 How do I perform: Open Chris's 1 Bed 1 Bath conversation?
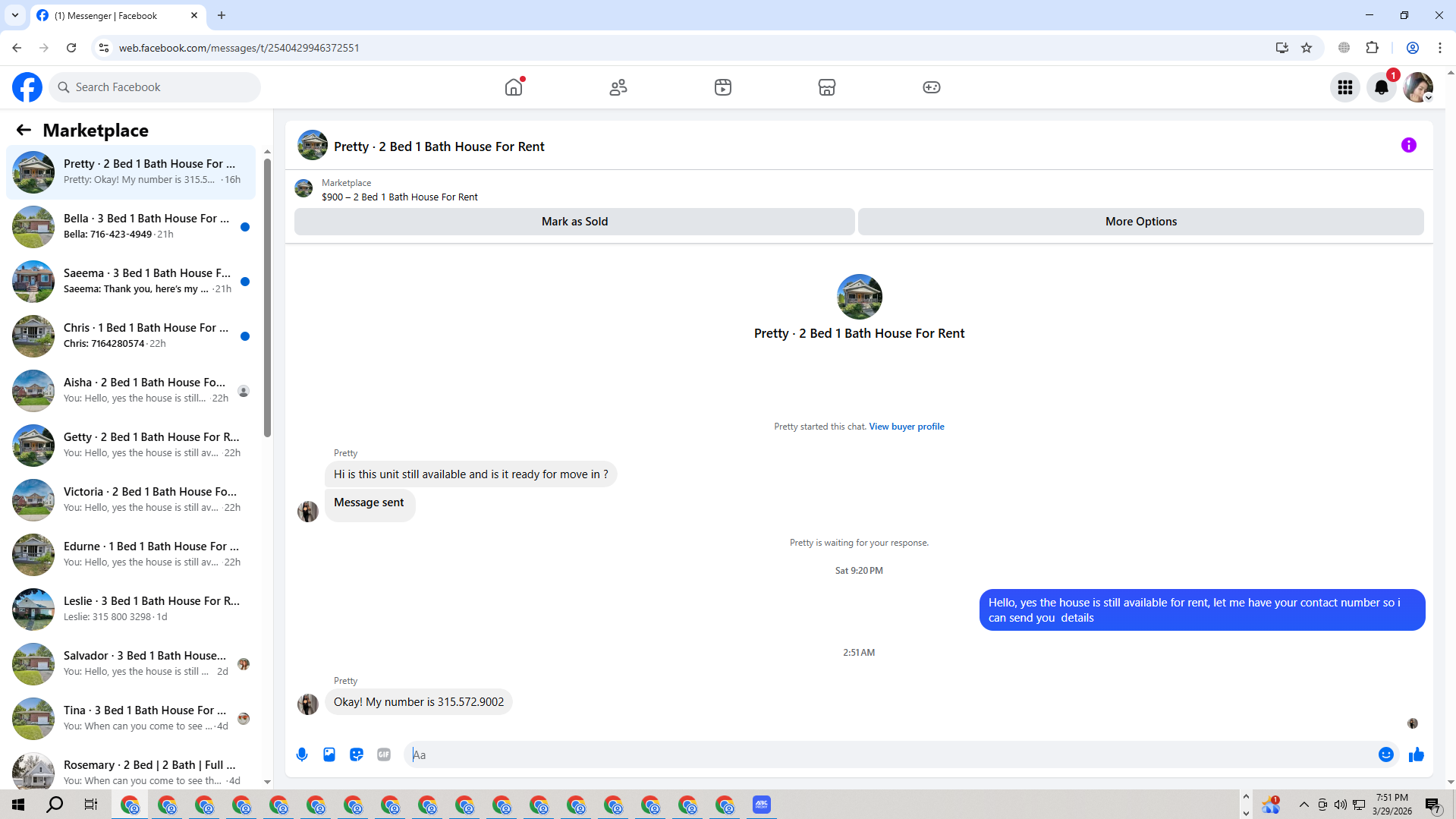pos(131,335)
